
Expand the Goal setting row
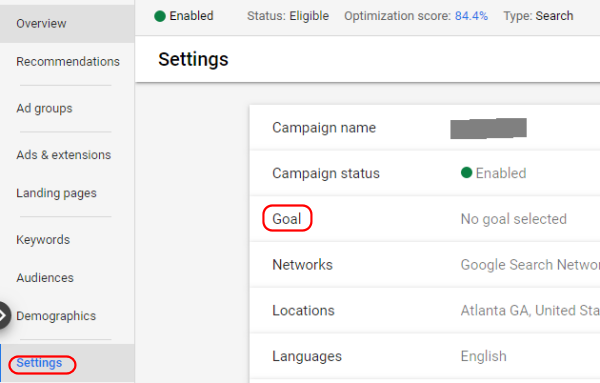click(x=425, y=219)
